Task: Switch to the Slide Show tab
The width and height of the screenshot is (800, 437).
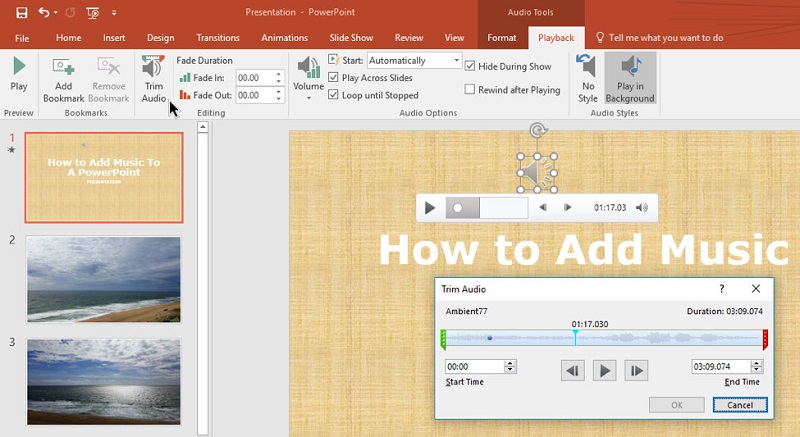Action: pyautogui.click(x=351, y=38)
